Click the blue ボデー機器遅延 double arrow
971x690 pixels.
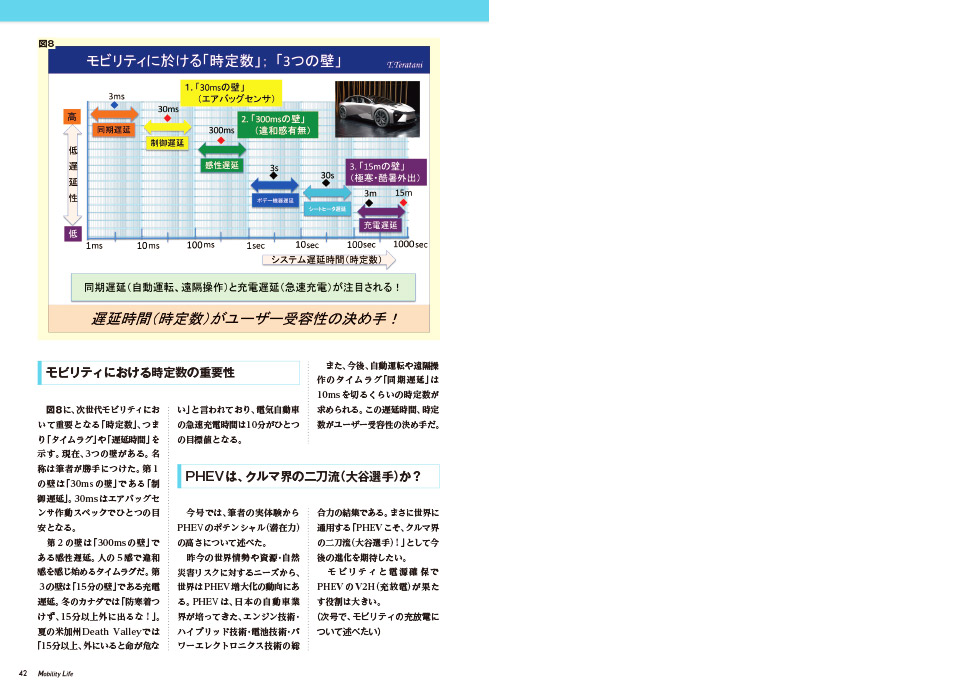pos(274,185)
